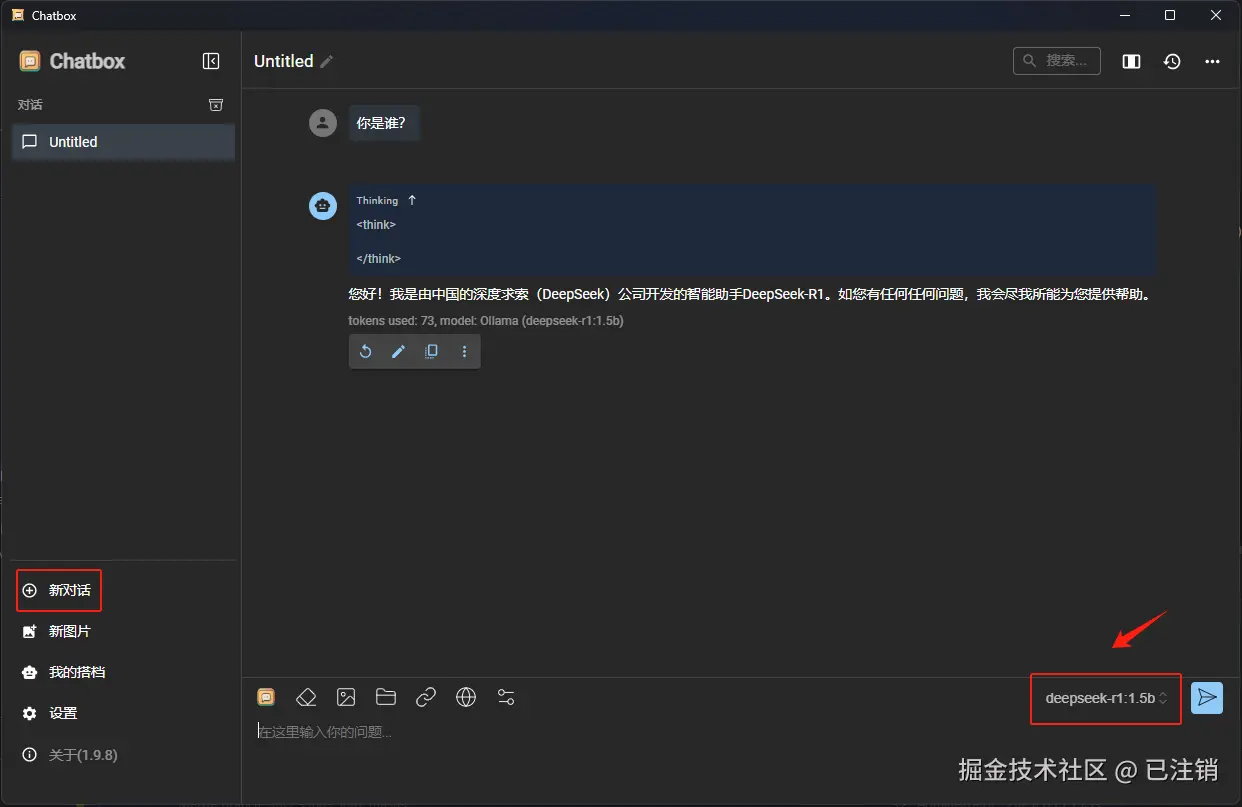Click the assistant reply starting with 您好!
The height and width of the screenshot is (807, 1242).
tap(750, 295)
